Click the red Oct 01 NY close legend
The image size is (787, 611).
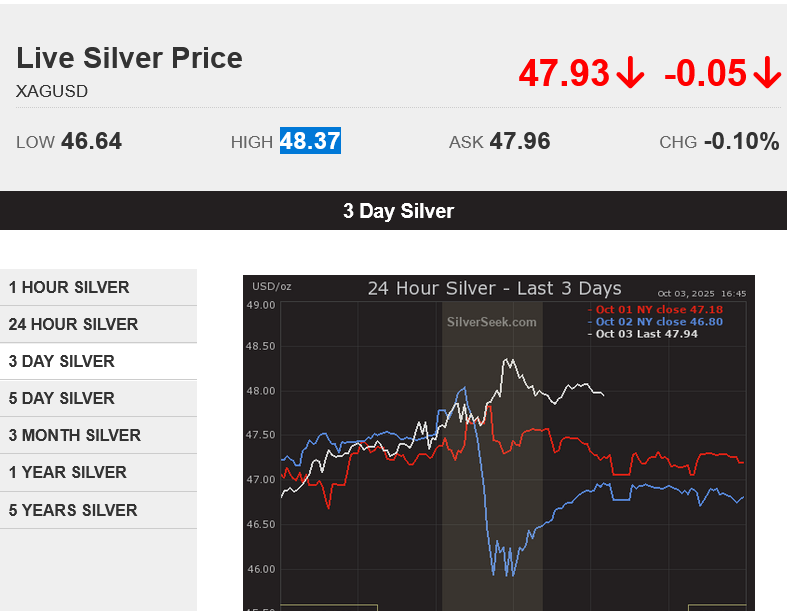(655, 310)
